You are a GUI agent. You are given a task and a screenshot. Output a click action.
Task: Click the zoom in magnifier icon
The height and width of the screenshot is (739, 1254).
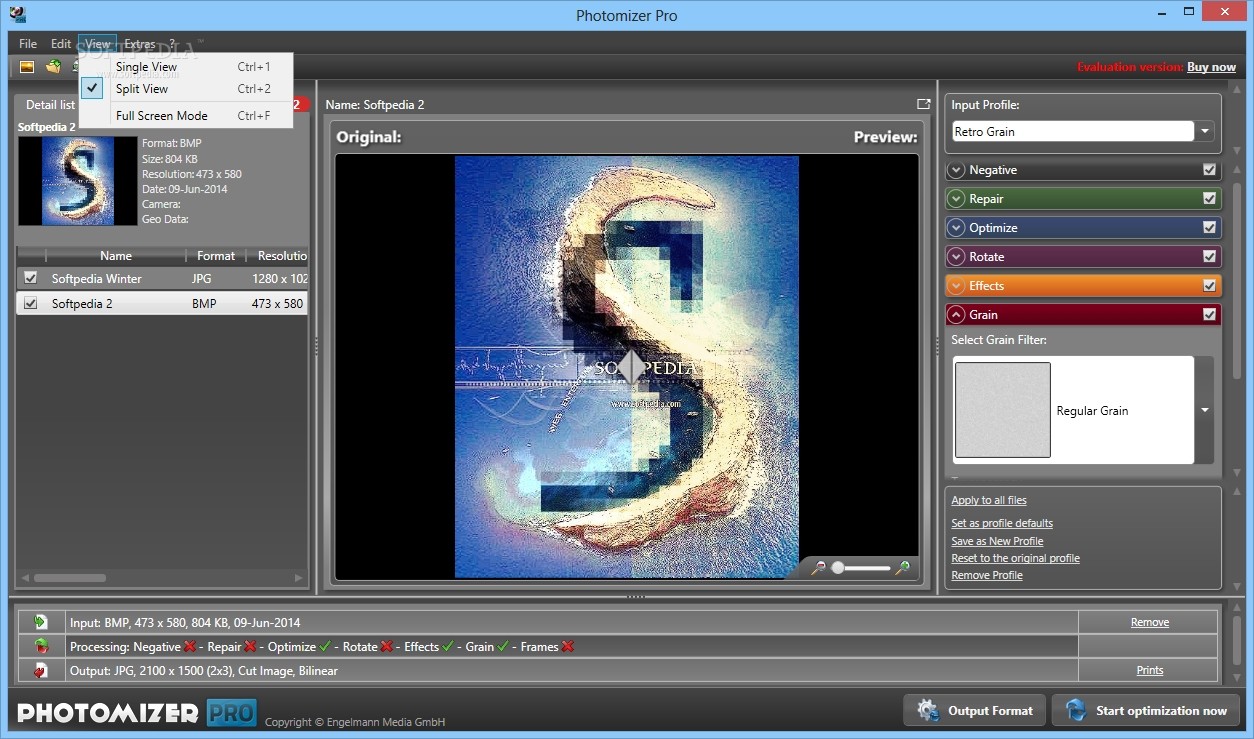(x=902, y=568)
